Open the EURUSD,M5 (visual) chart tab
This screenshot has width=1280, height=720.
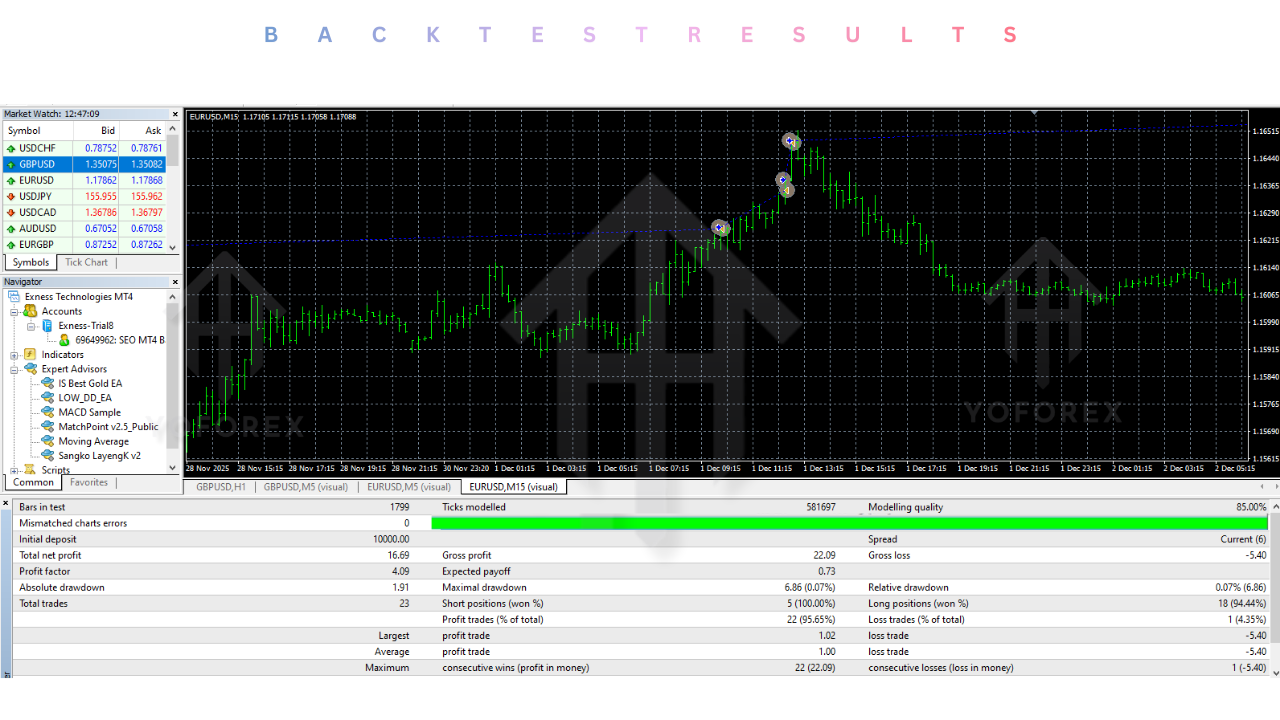408,487
